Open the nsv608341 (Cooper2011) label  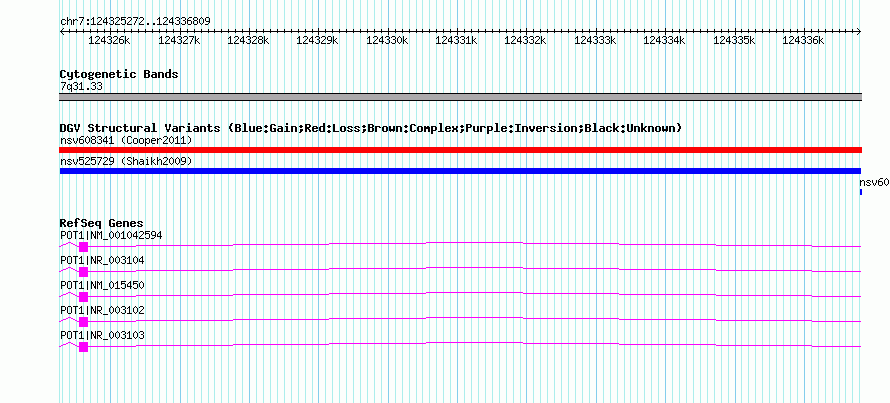[x=126, y=140]
